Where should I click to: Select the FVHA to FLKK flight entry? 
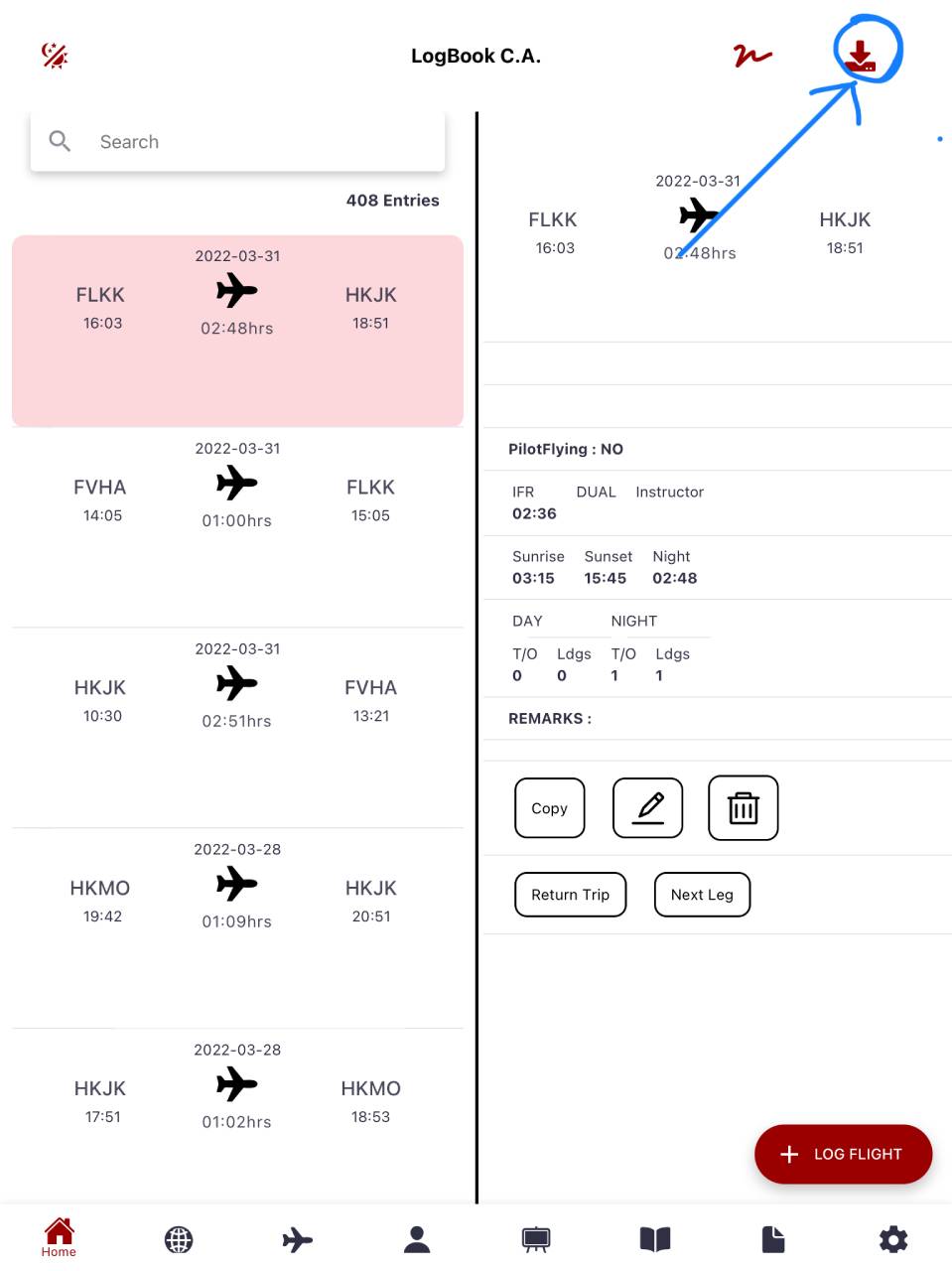pyautogui.click(x=237, y=527)
